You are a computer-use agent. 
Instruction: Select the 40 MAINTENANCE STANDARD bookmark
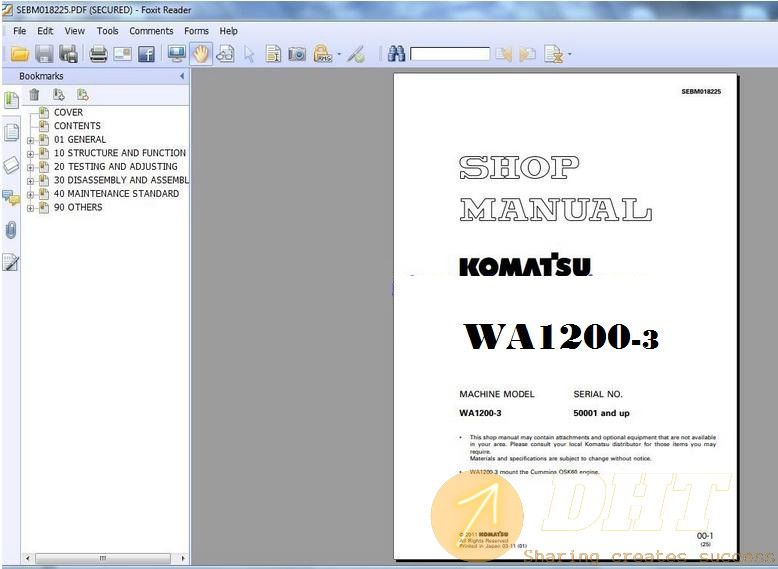click(x=117, y=193)
